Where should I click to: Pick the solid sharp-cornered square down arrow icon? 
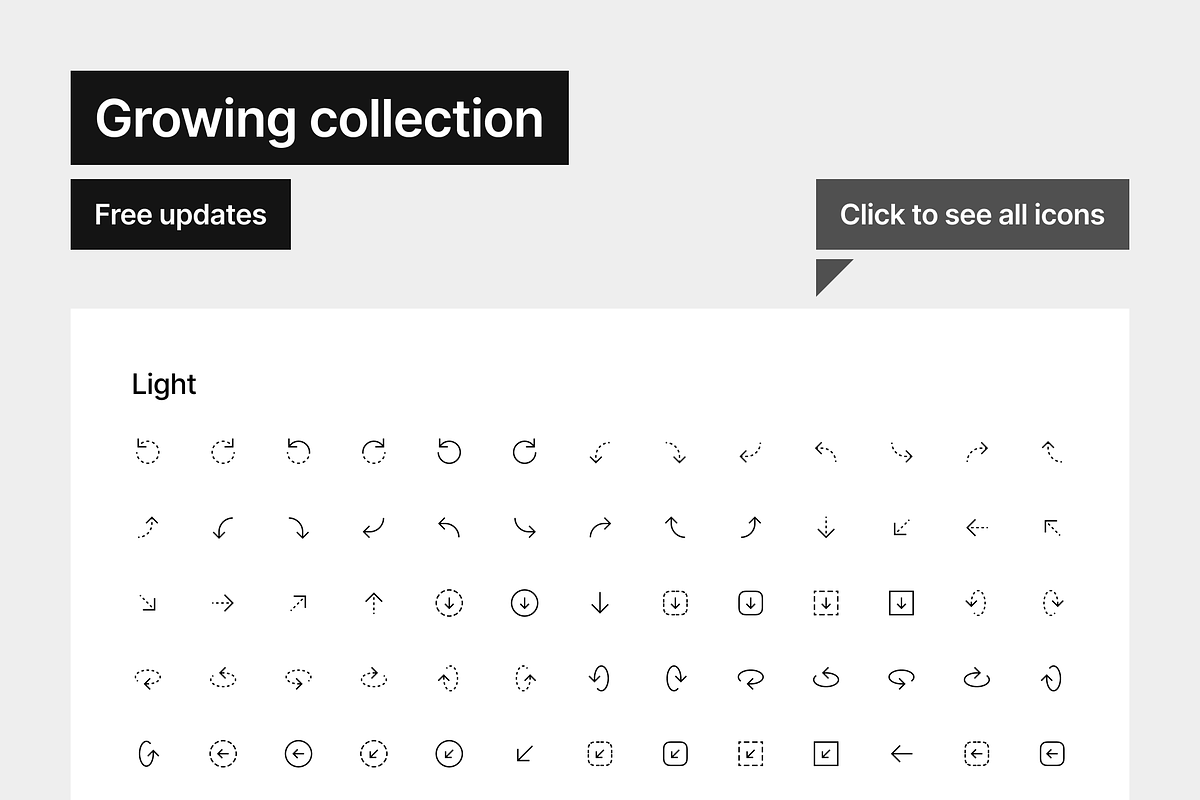click(901, 603)
